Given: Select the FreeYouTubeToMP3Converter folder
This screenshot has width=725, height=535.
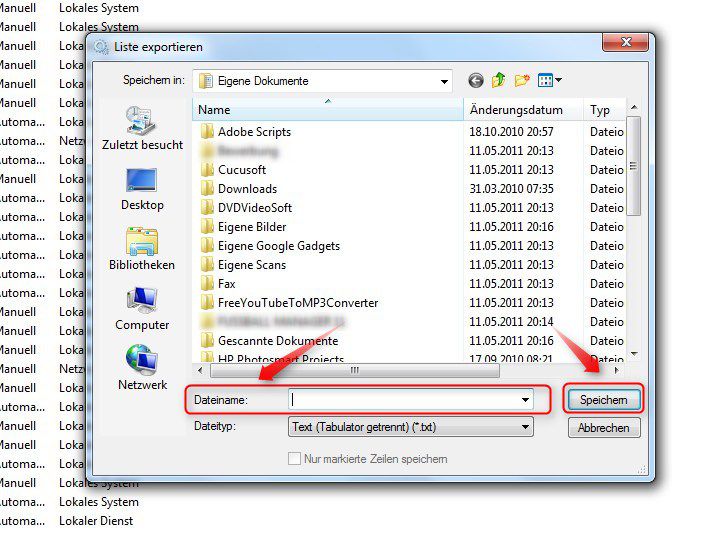Looking at the screenshot, I should tap(289, 302).
